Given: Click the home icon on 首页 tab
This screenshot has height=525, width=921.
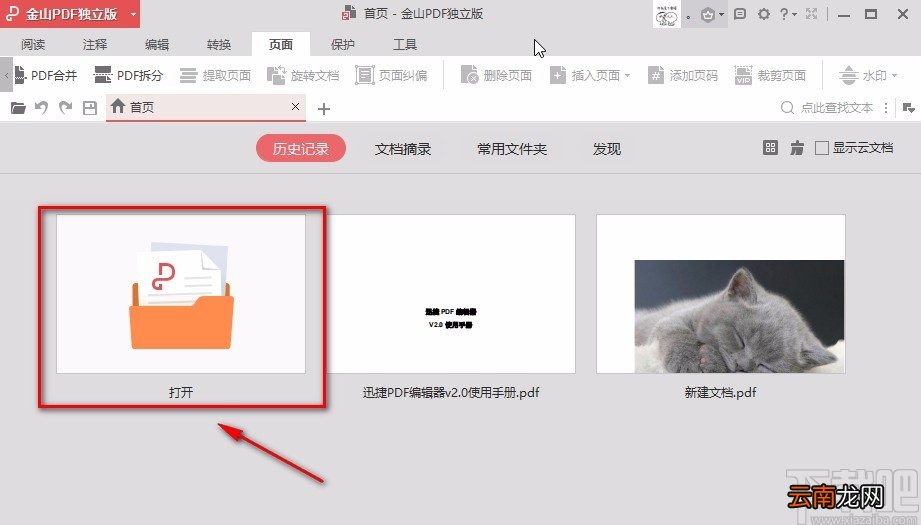Looking at the screenshot, I should (x=118, y=106).
